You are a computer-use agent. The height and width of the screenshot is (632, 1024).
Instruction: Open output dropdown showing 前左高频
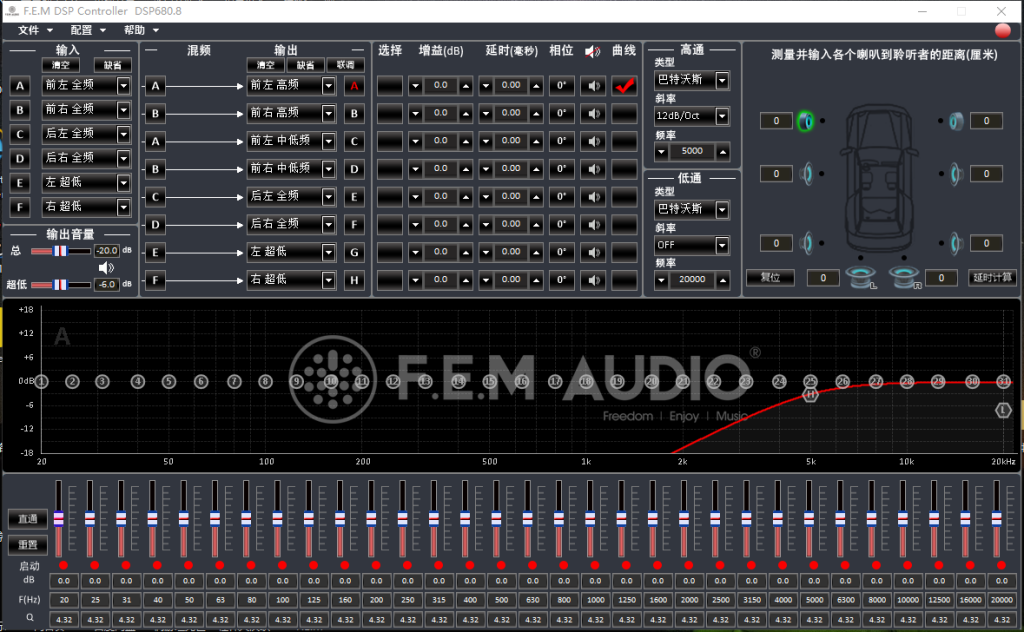328,86
